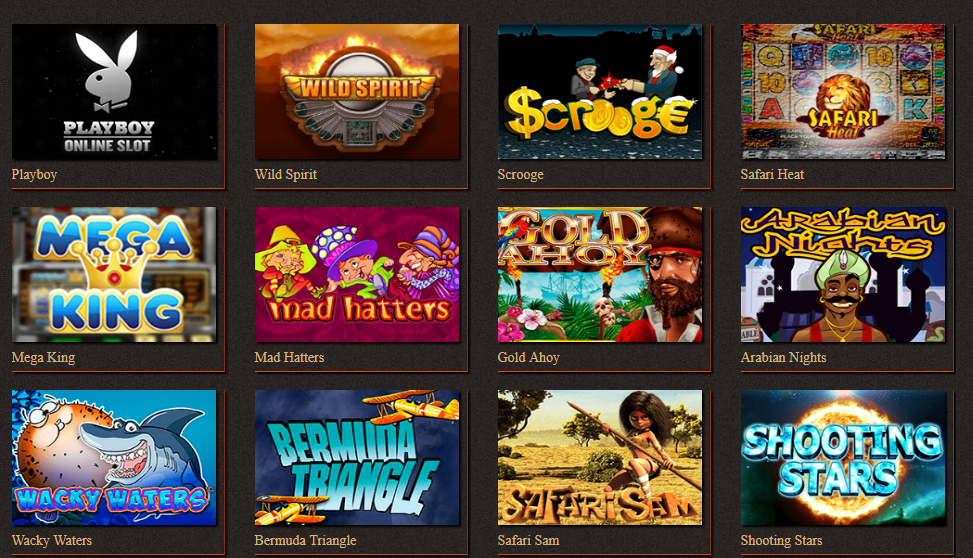The width and height of the screenshot is (973, 558).
Task: Follow the Wild Spirit title link
Action: (285, 174)
